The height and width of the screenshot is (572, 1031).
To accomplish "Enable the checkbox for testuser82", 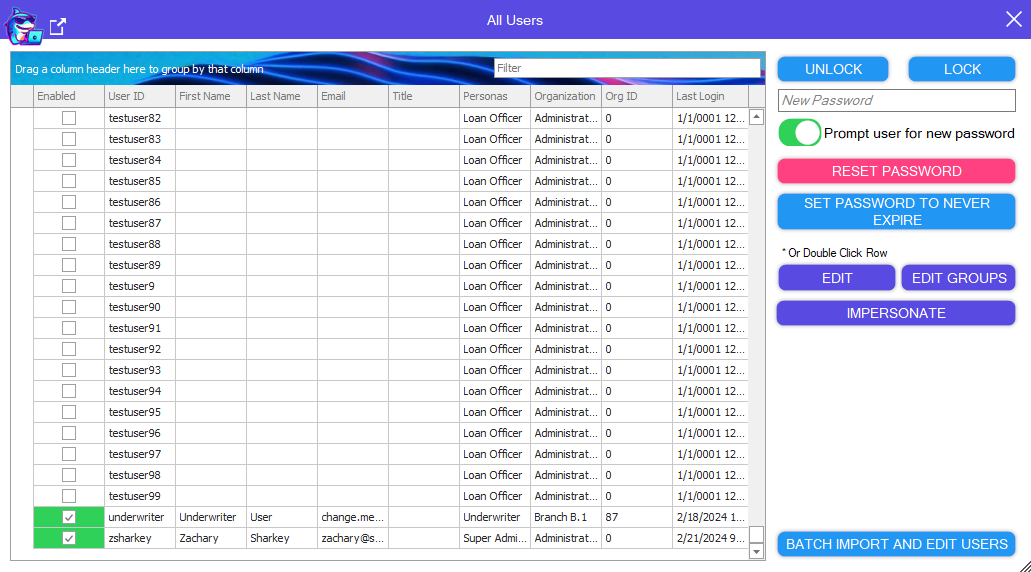I will click(x=69, y=118).
